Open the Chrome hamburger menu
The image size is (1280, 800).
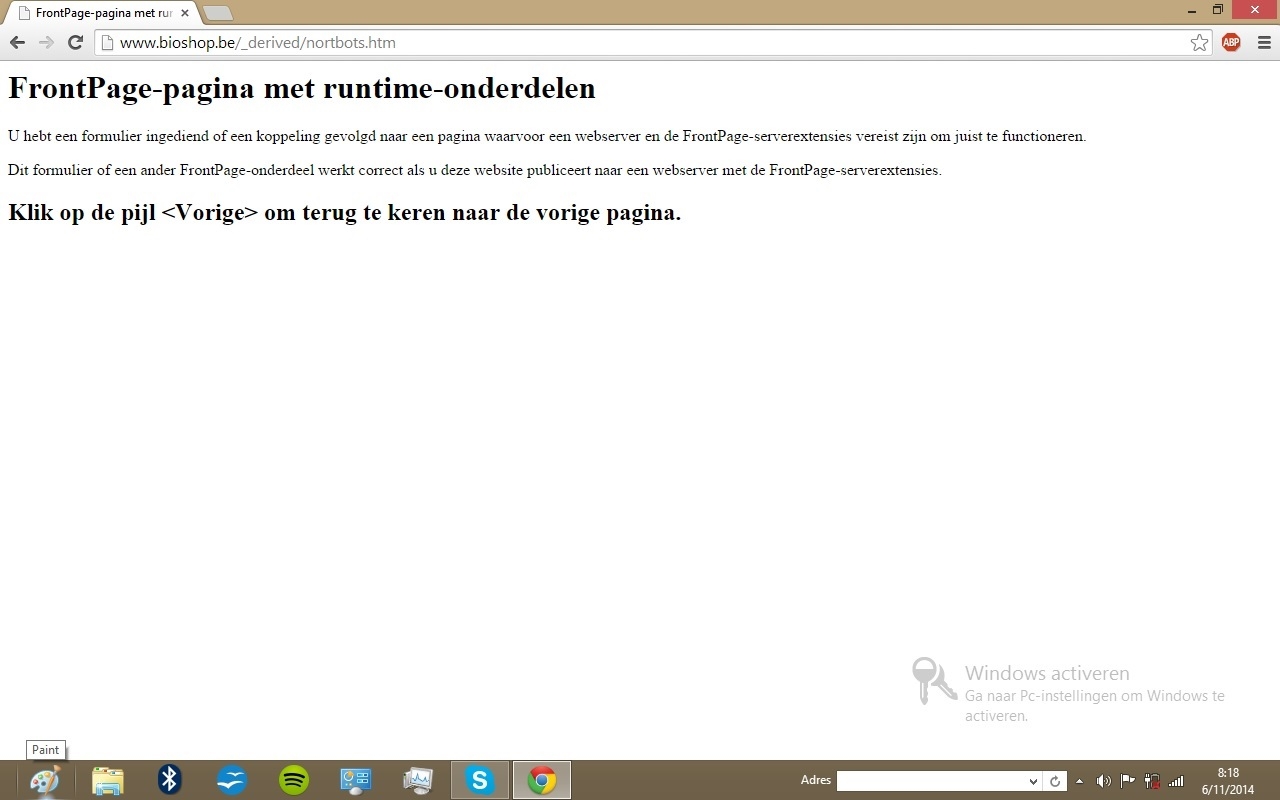(x=1264, y=42)
